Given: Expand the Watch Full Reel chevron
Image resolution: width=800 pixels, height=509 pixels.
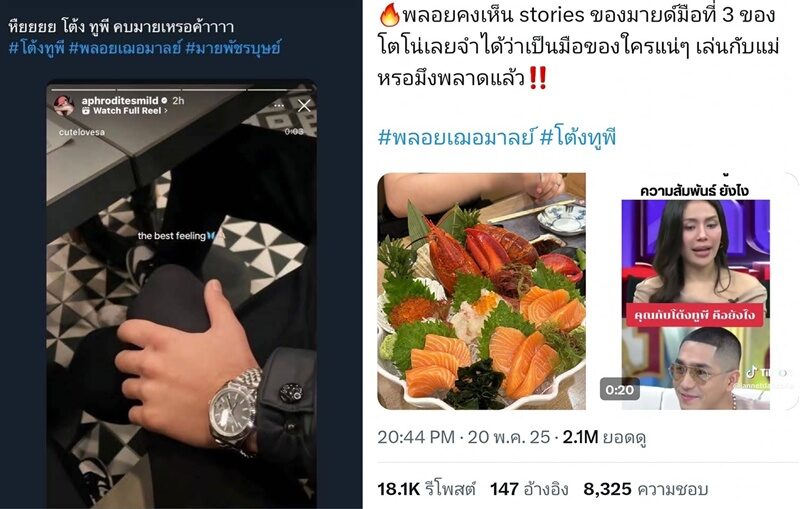Looking at the screenshot, I should [x=165, y=111].
